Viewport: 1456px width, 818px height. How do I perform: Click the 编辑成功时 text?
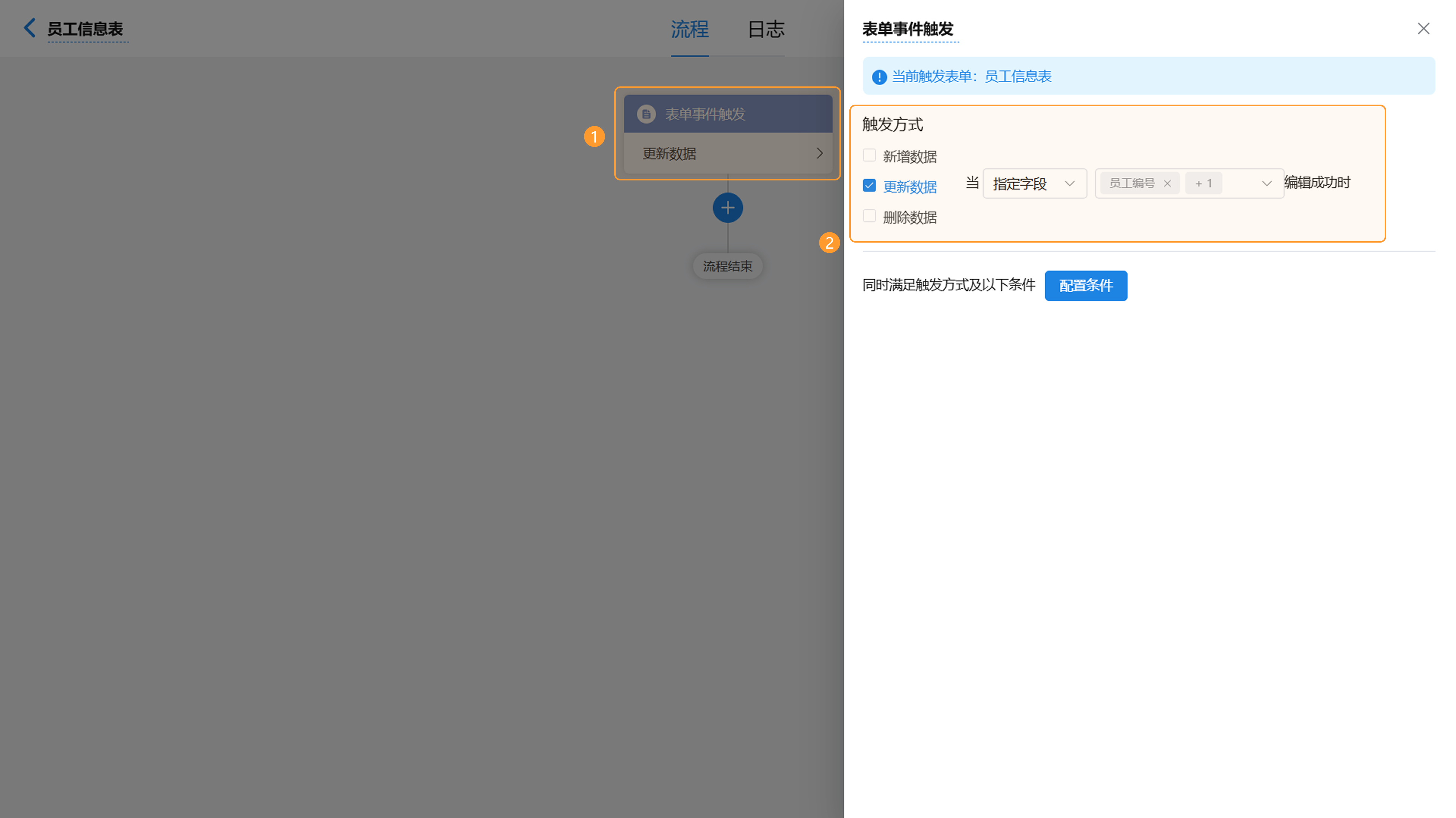(x=1317, y=182)
